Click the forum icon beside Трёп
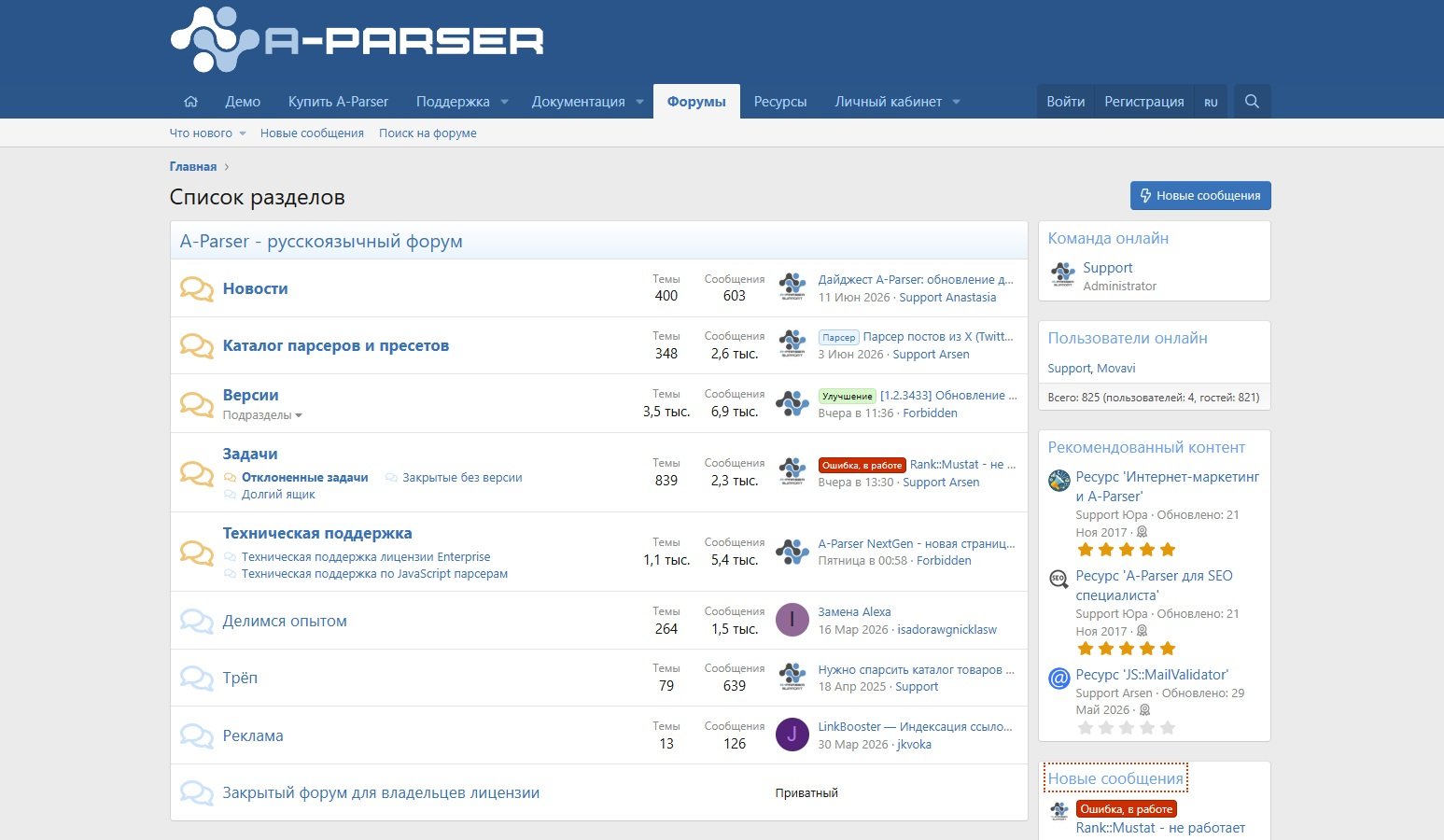 [x=196, y=678]
